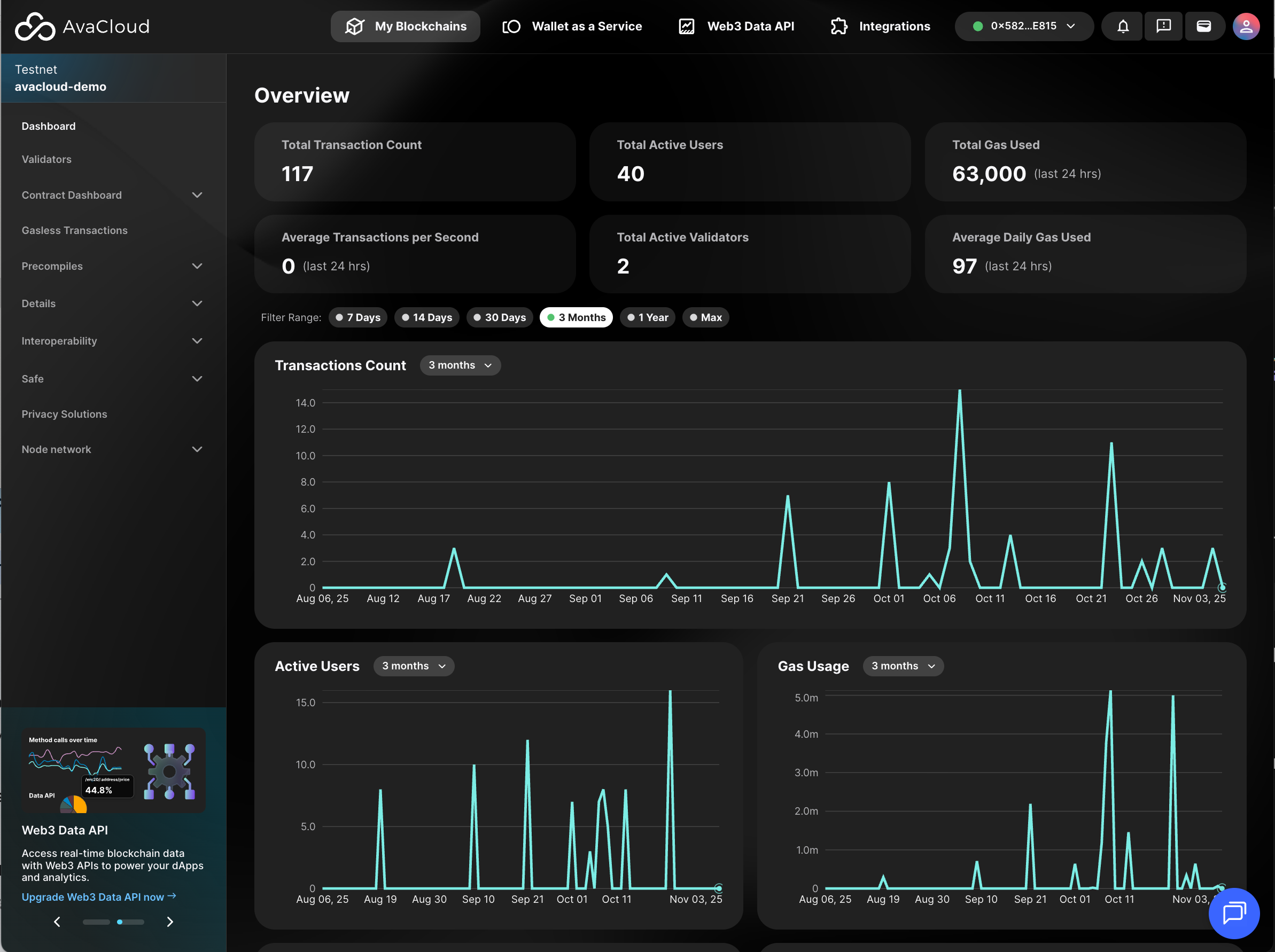
Task: Go to previous promo carousel slide
Action: click(x=57, y=922)
